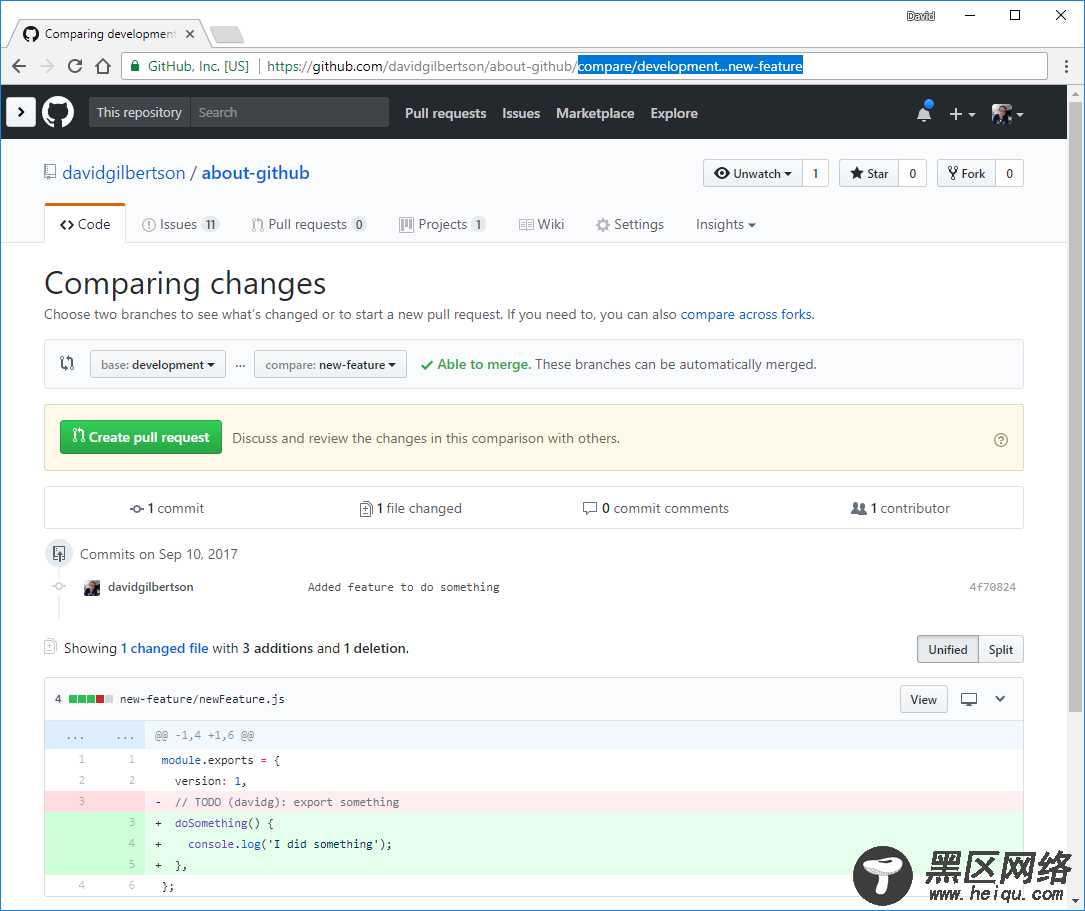Click the commit comments speech bubble icon
This screenshot has width=1085, height=911.
(590, 508)
